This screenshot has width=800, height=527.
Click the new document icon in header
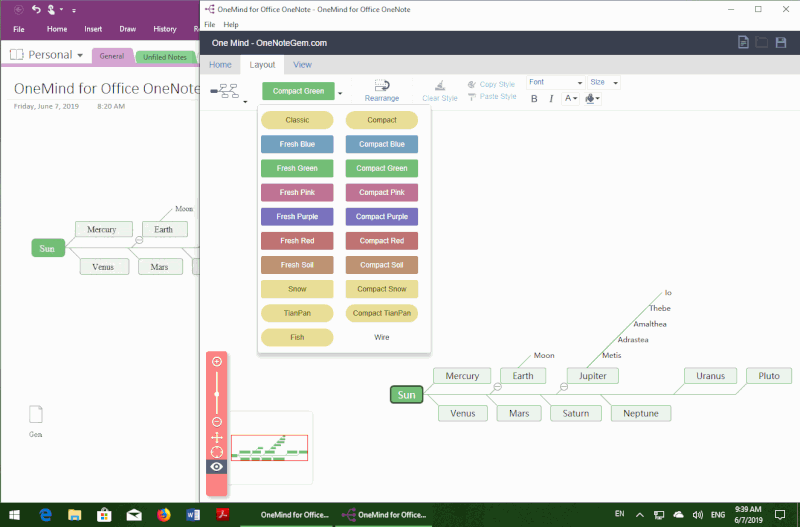[743, 42]
